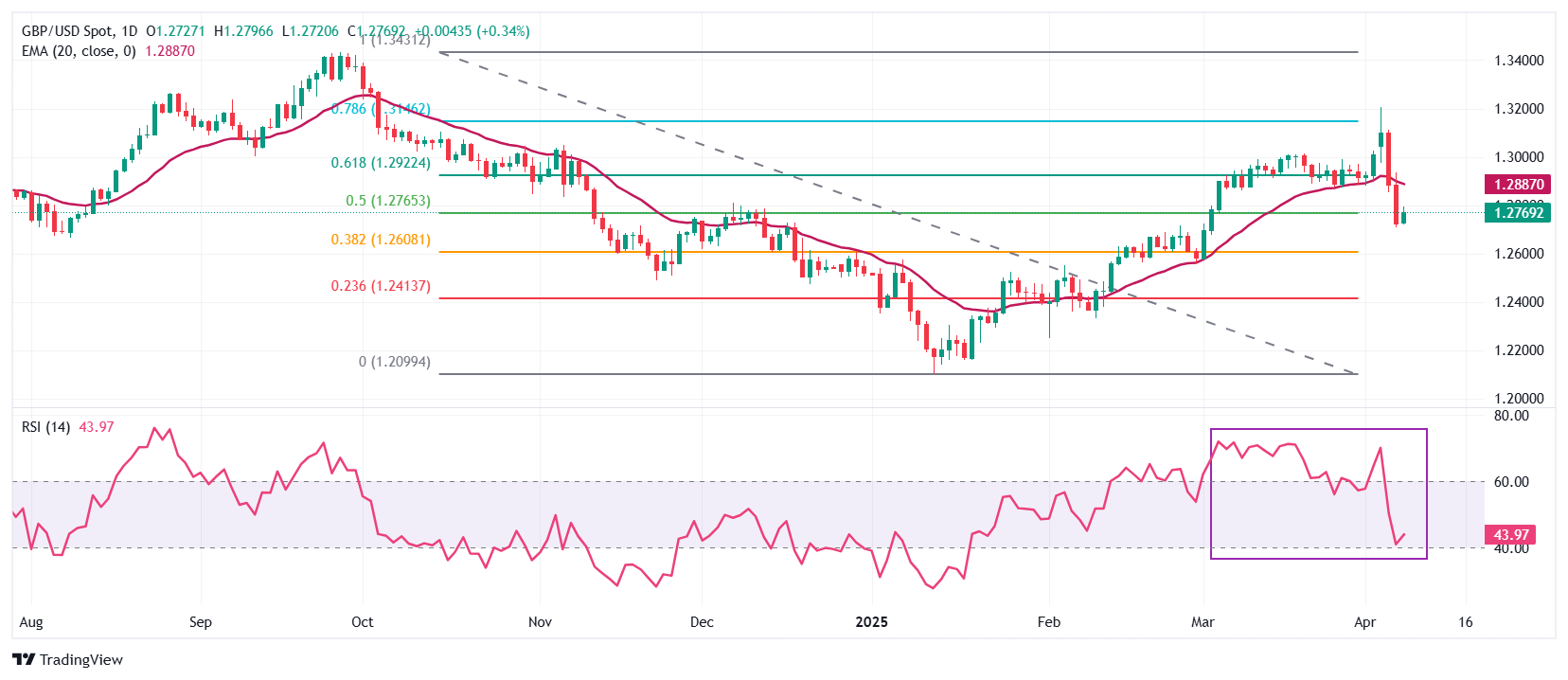Click the 0 (1.20994) Fibonacci label

(x=394, y=362)
